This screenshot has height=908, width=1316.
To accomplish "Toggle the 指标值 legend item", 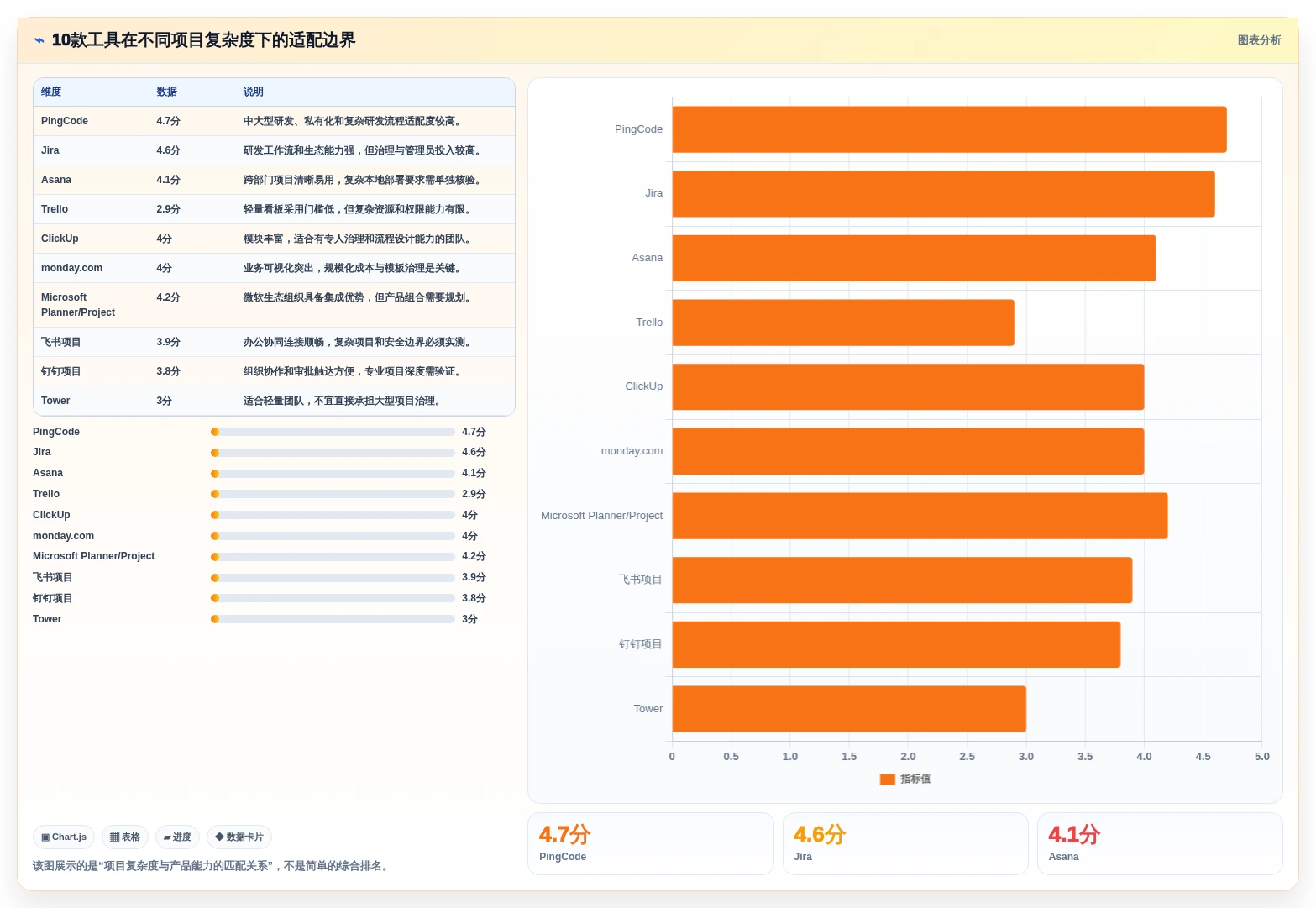I will tap(905, 779).
